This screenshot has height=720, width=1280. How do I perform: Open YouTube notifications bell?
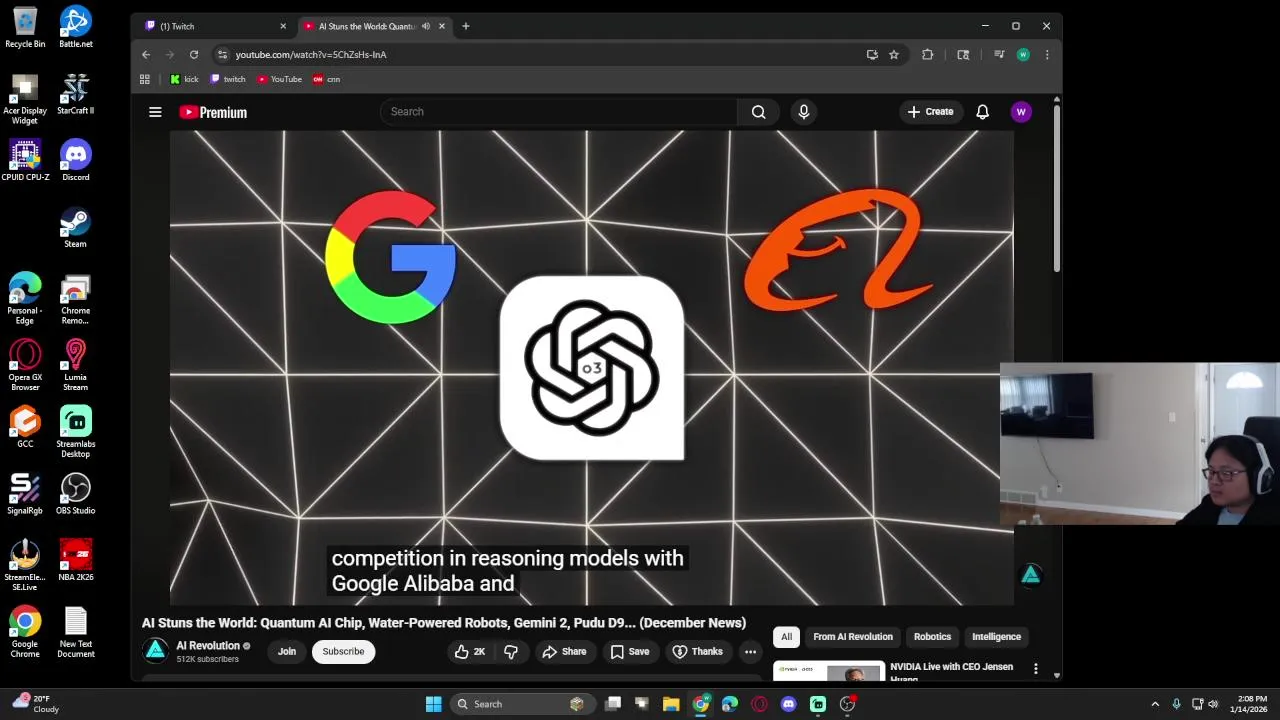[x=982, y=112]
